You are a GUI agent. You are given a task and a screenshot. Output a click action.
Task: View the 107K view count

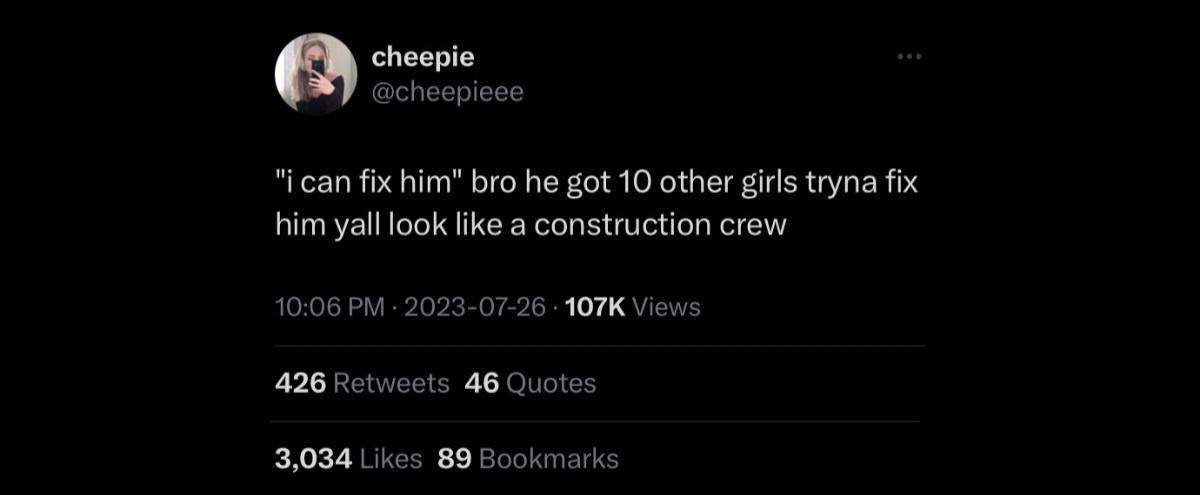click(595, 307)
